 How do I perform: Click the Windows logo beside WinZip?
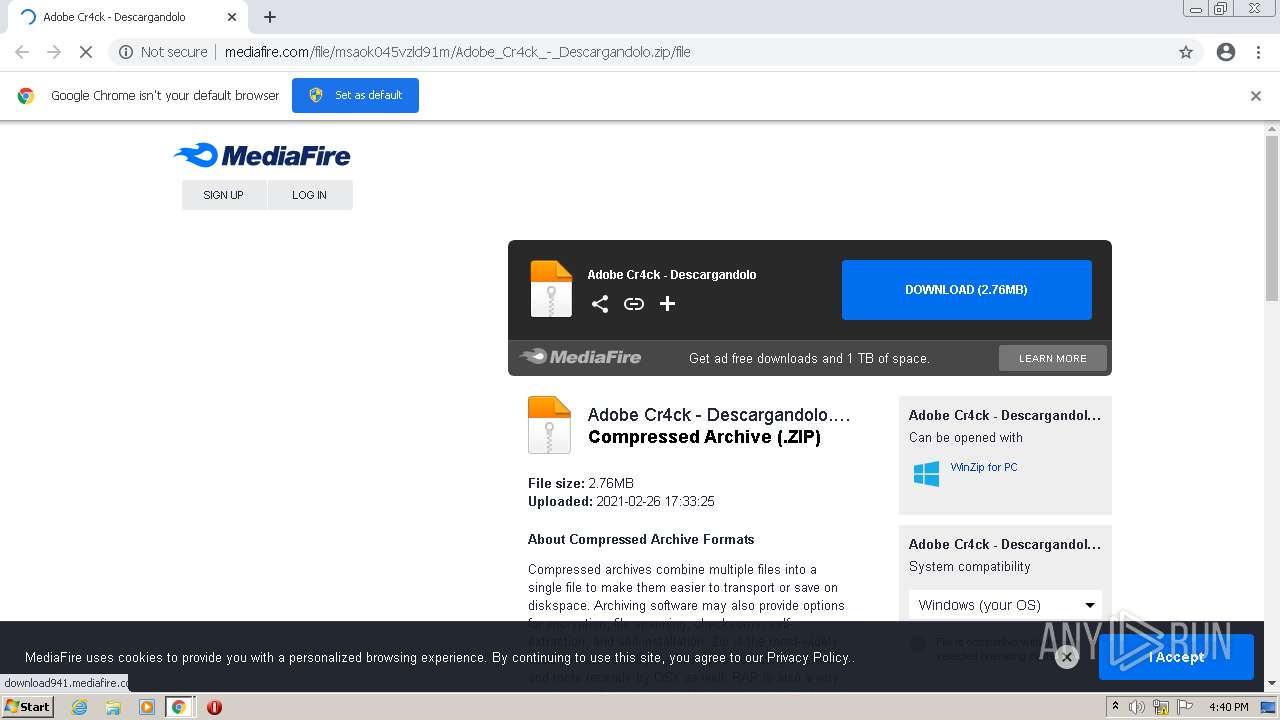(927, 474)
